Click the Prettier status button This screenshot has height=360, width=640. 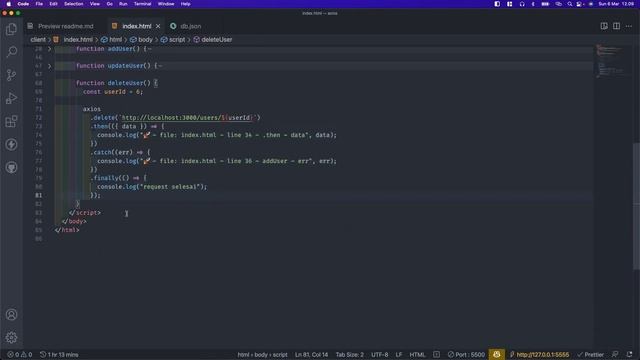click(591, 355)
